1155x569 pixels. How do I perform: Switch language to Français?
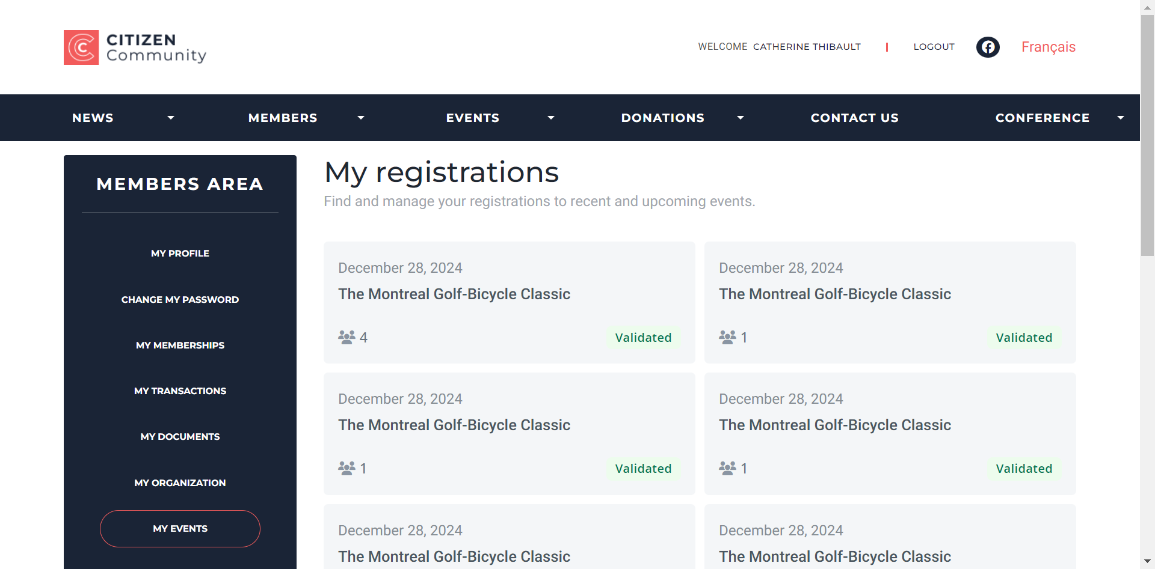tap(1048, 47)
